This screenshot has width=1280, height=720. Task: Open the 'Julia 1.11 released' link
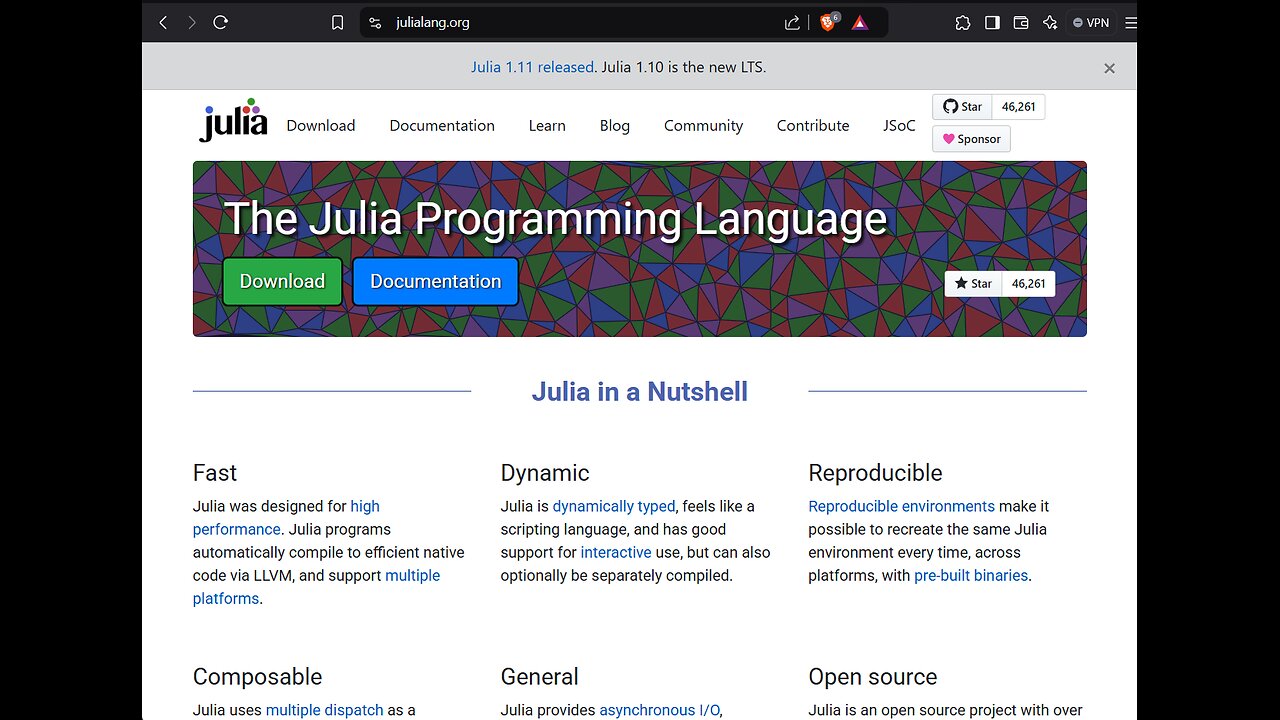pyautogui.click(x=532, y=67)
